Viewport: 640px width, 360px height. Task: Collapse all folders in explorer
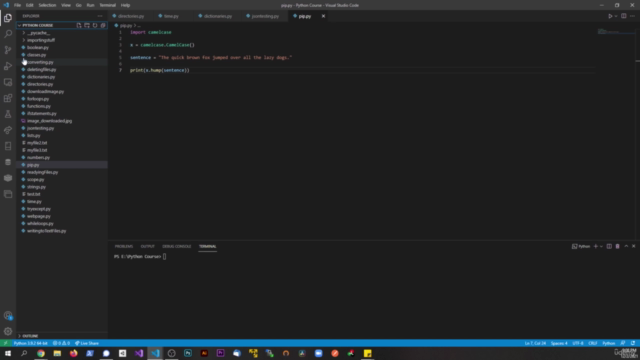point(103,25)
